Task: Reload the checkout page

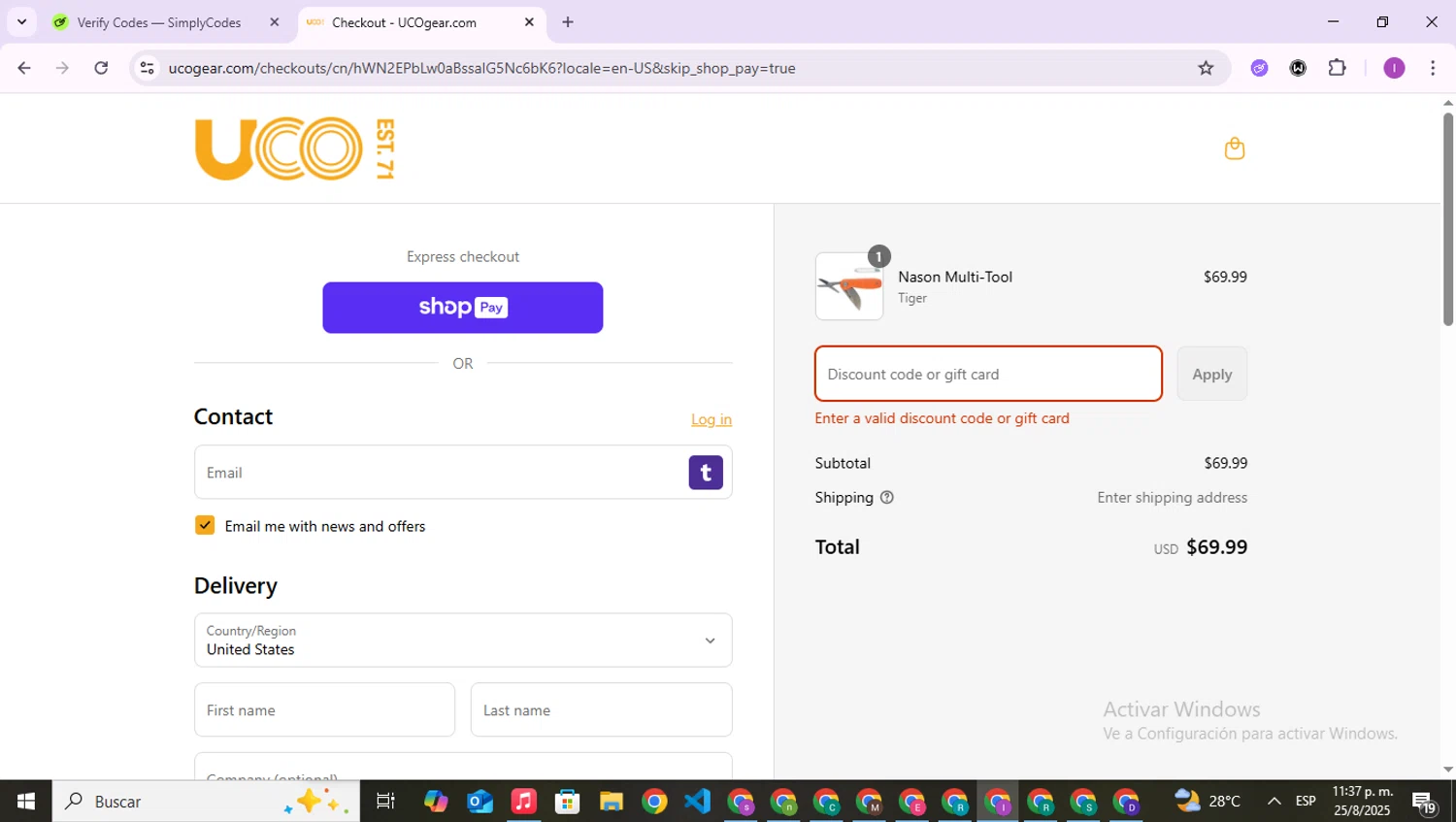Action: [101, 68]
